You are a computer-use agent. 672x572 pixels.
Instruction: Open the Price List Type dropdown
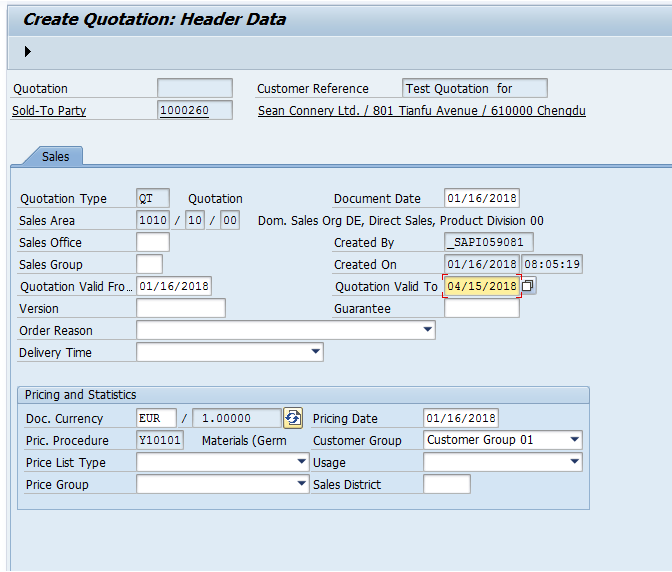[x=301, y=462]
